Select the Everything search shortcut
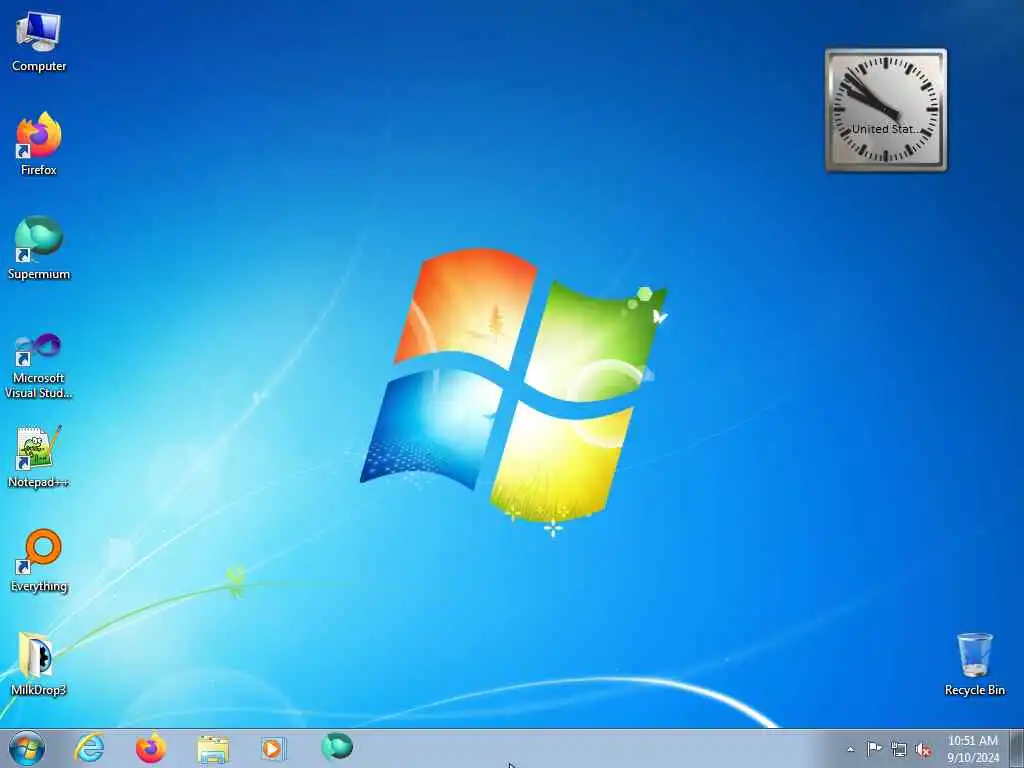Viewport: 1024px width, 768px height. (39, 560)
